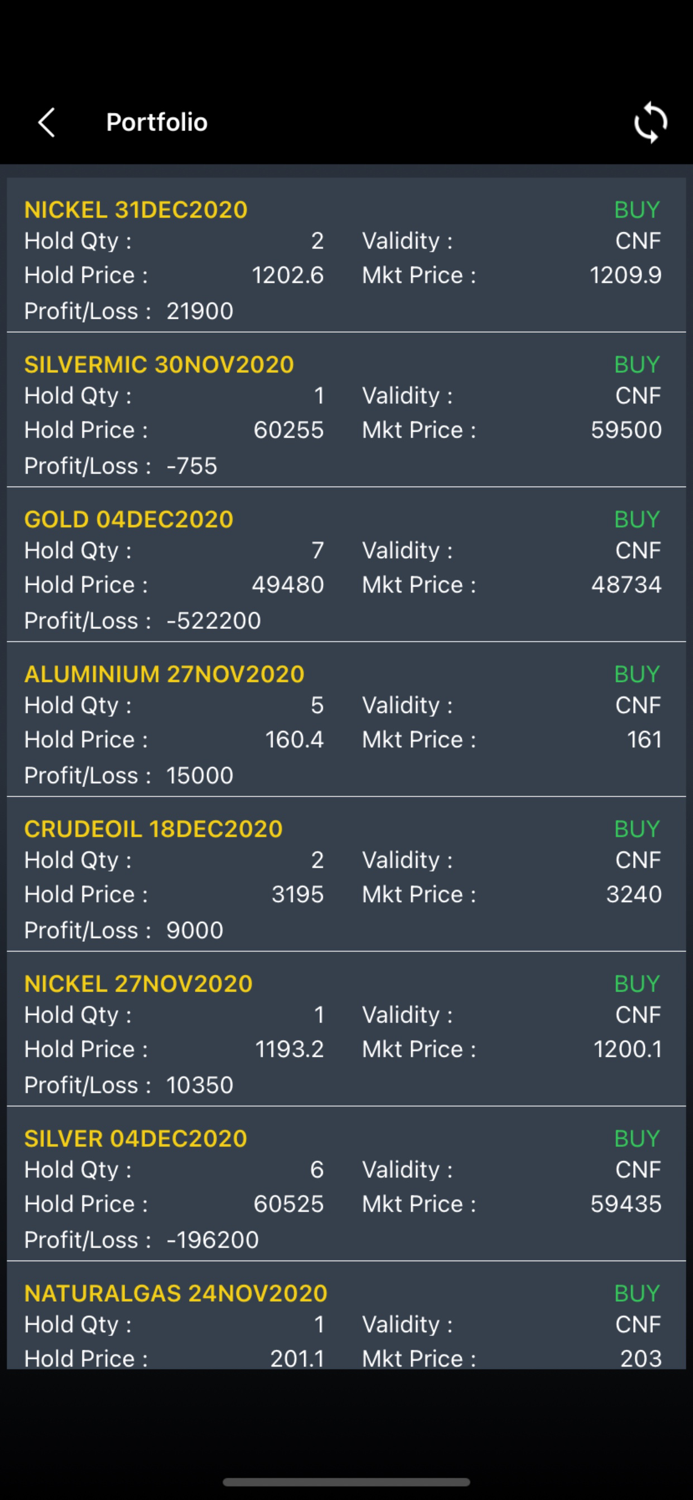
Task: Select the SILVERMIC 30NOV2020 contract
Action: (x=159, y=364)
